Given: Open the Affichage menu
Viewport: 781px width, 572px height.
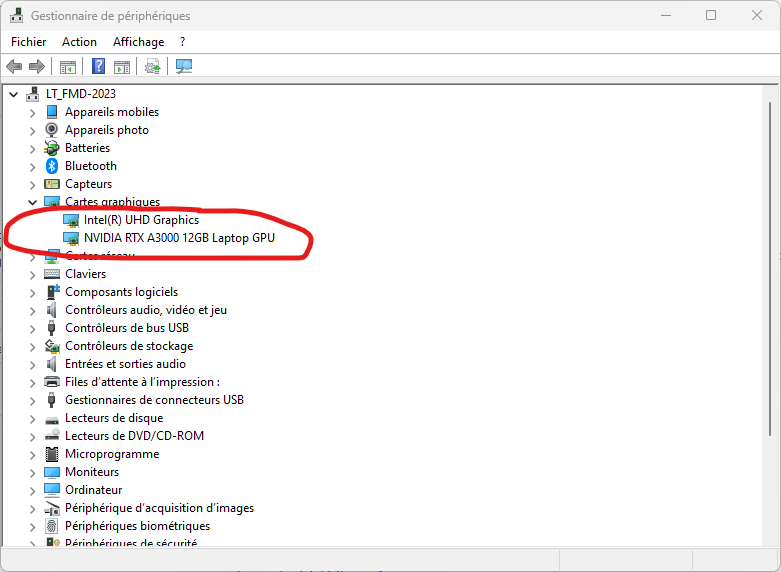Looking at the screenshot, I should [138, 42].
